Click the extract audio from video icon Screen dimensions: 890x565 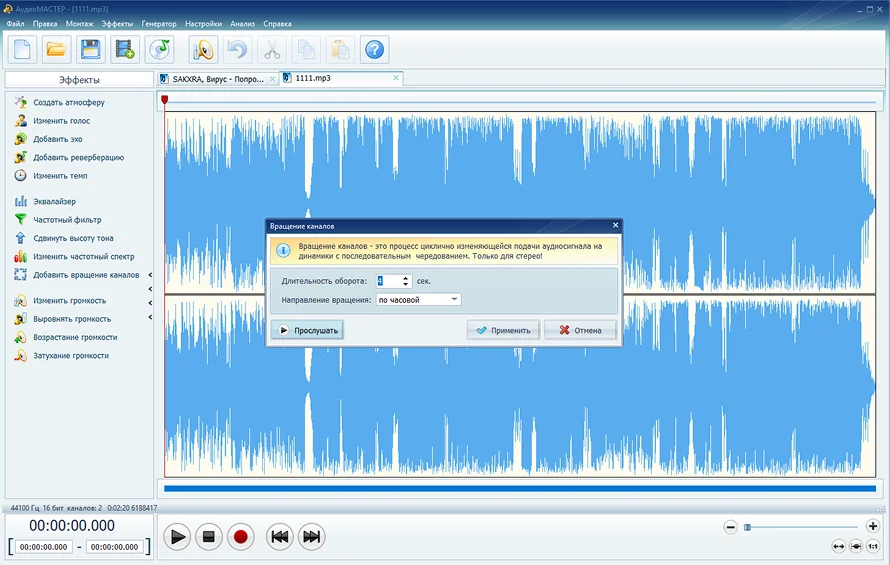click(x=124, y=49)
